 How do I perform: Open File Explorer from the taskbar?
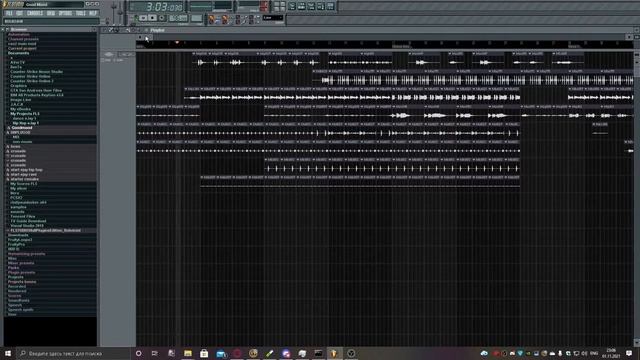[x=188, y=353]
